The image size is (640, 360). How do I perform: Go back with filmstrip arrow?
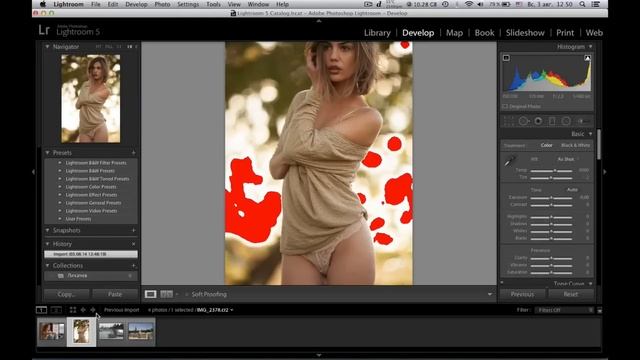(x=83, y=310)
